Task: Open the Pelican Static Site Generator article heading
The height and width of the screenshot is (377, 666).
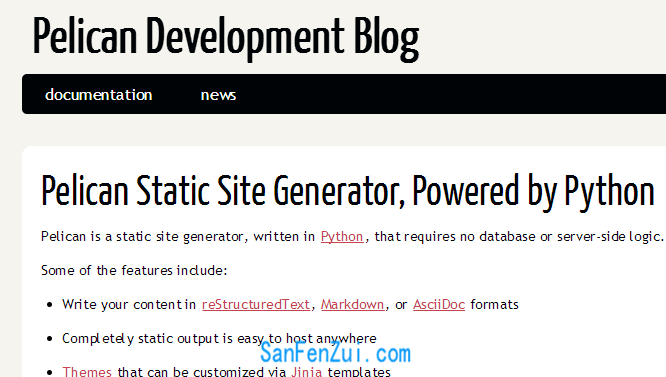Action: point(347,191)
